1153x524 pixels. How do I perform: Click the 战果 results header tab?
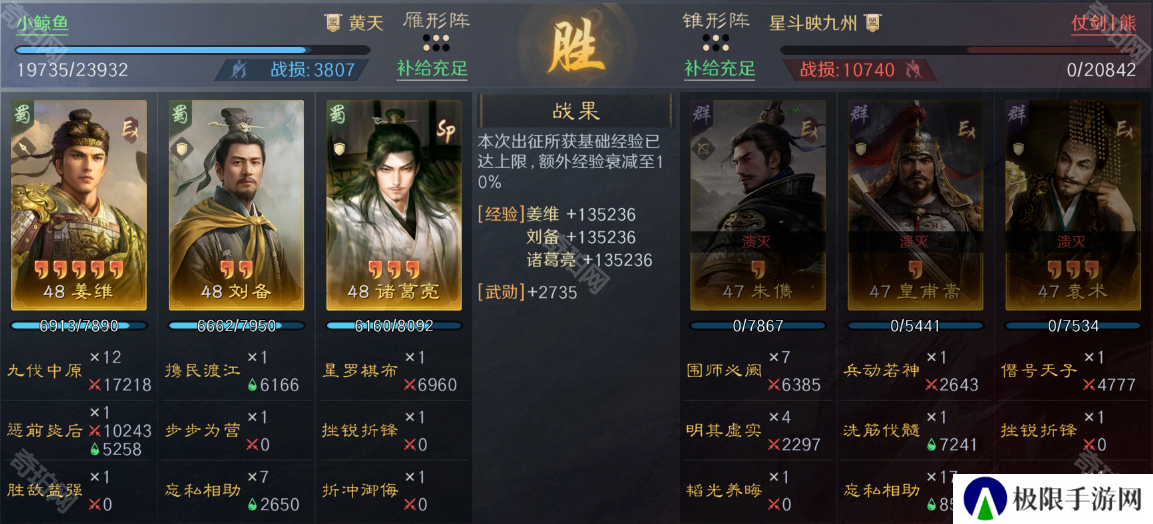[576, 111]
